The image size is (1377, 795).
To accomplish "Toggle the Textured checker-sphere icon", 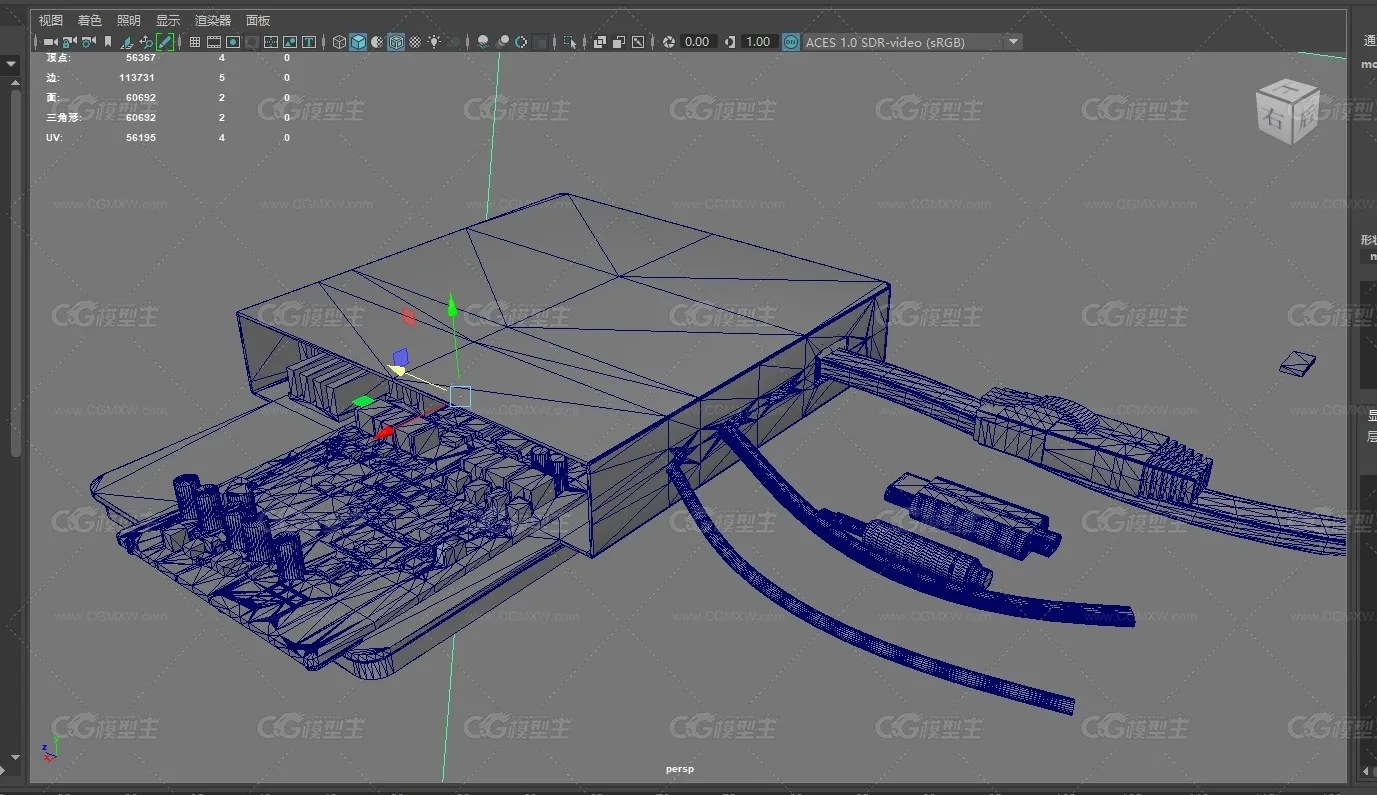I will tap(415, 42).
